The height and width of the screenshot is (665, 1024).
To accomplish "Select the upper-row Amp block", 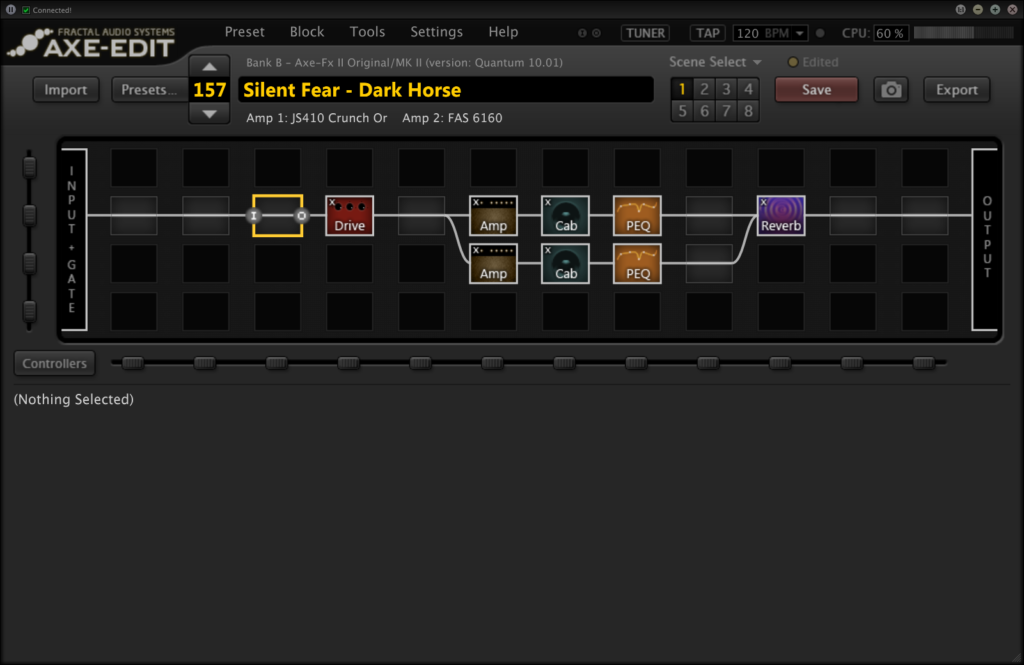I will click(x=493, y=216).
